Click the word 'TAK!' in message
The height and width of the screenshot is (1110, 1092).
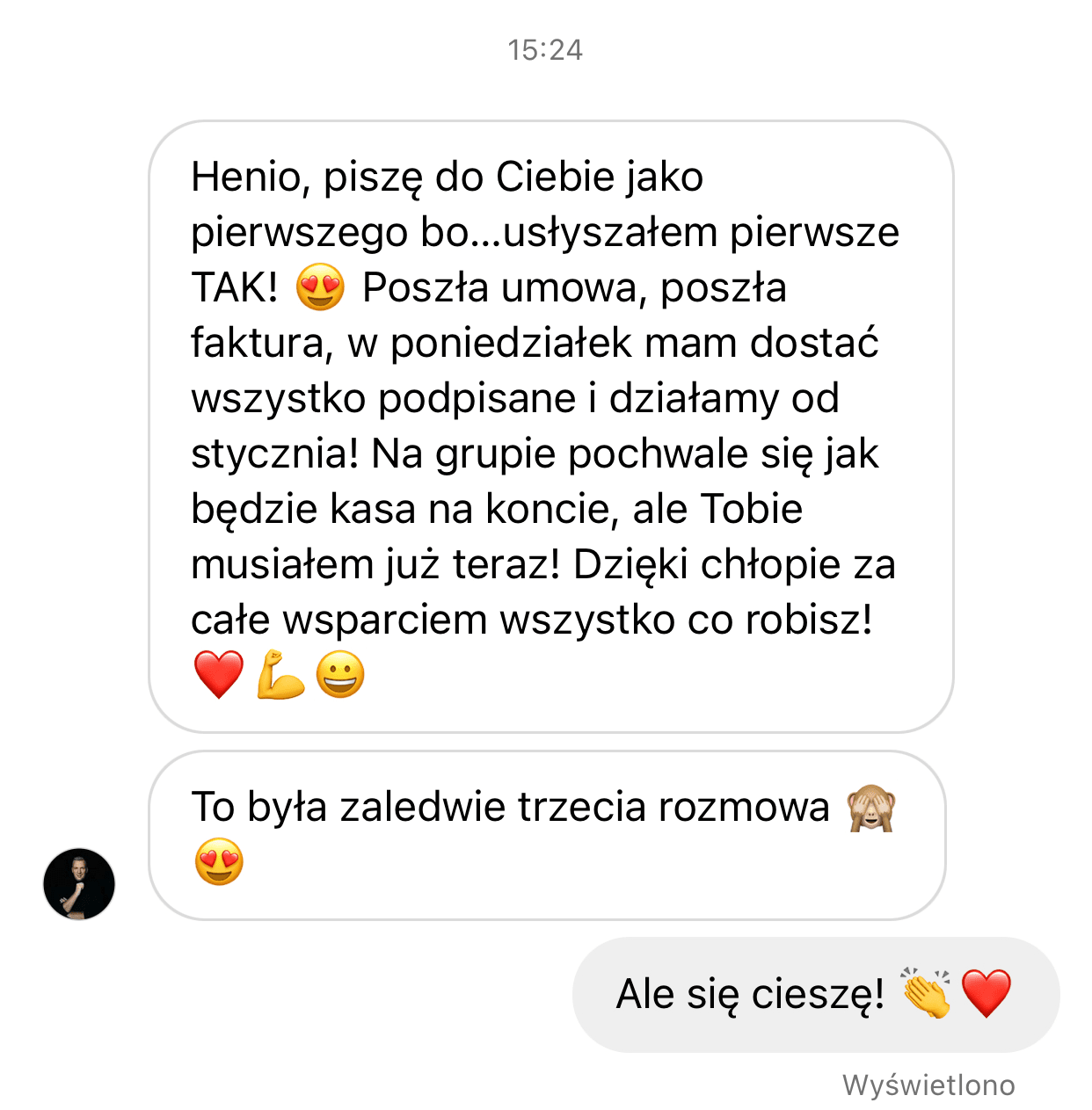pos(235,287)
